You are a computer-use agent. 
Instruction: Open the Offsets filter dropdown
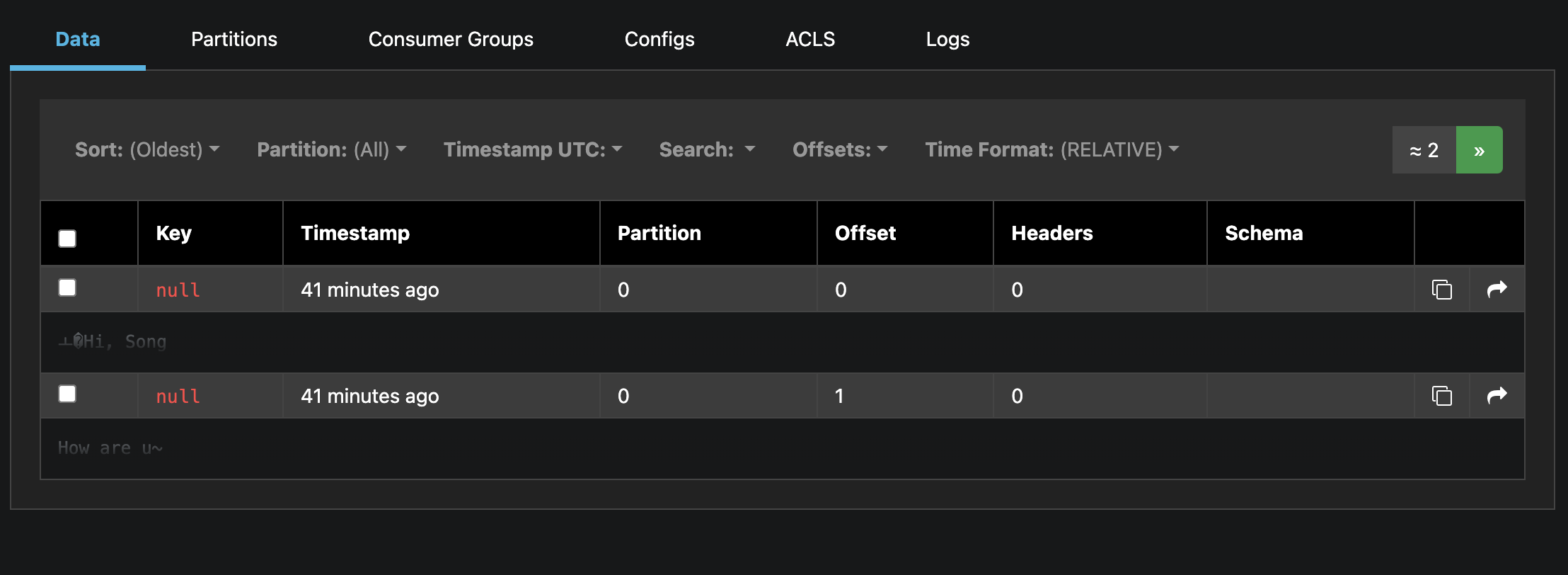(x=840, y=149)
